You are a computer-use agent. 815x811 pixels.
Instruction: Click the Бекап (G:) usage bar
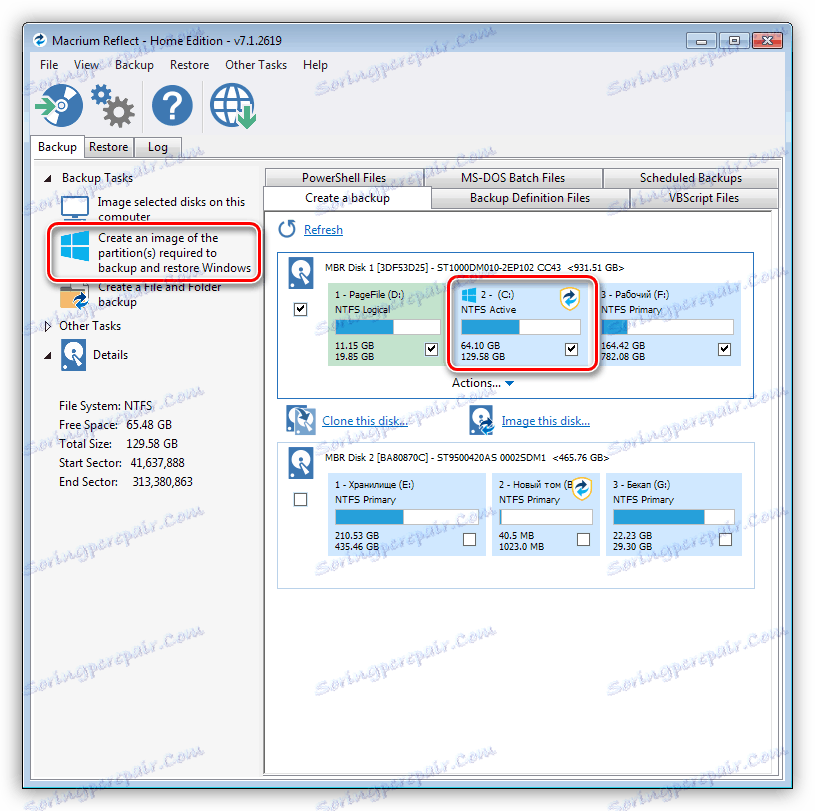point(674,517)
